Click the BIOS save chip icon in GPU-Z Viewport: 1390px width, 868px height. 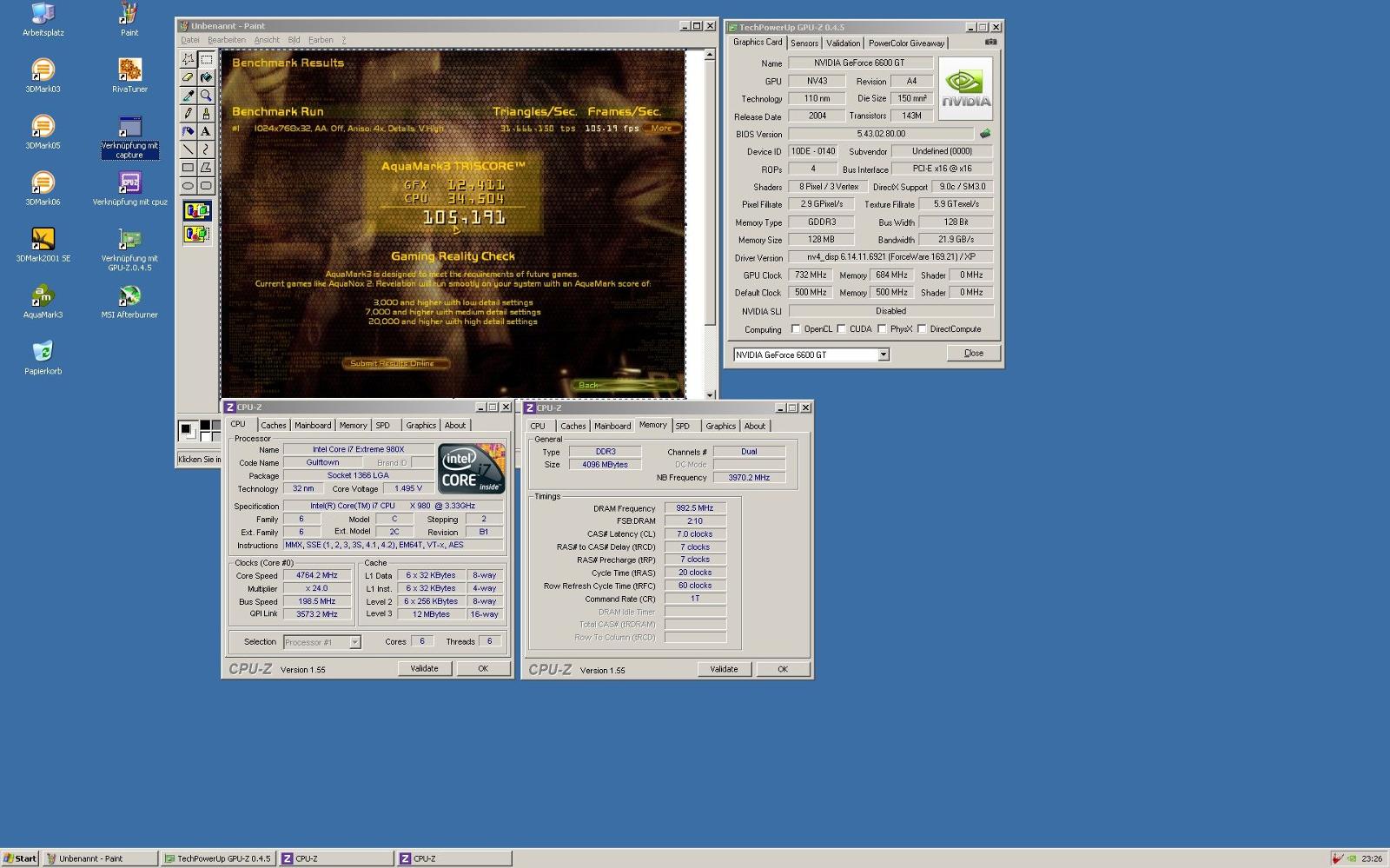[x=985, y=134]
